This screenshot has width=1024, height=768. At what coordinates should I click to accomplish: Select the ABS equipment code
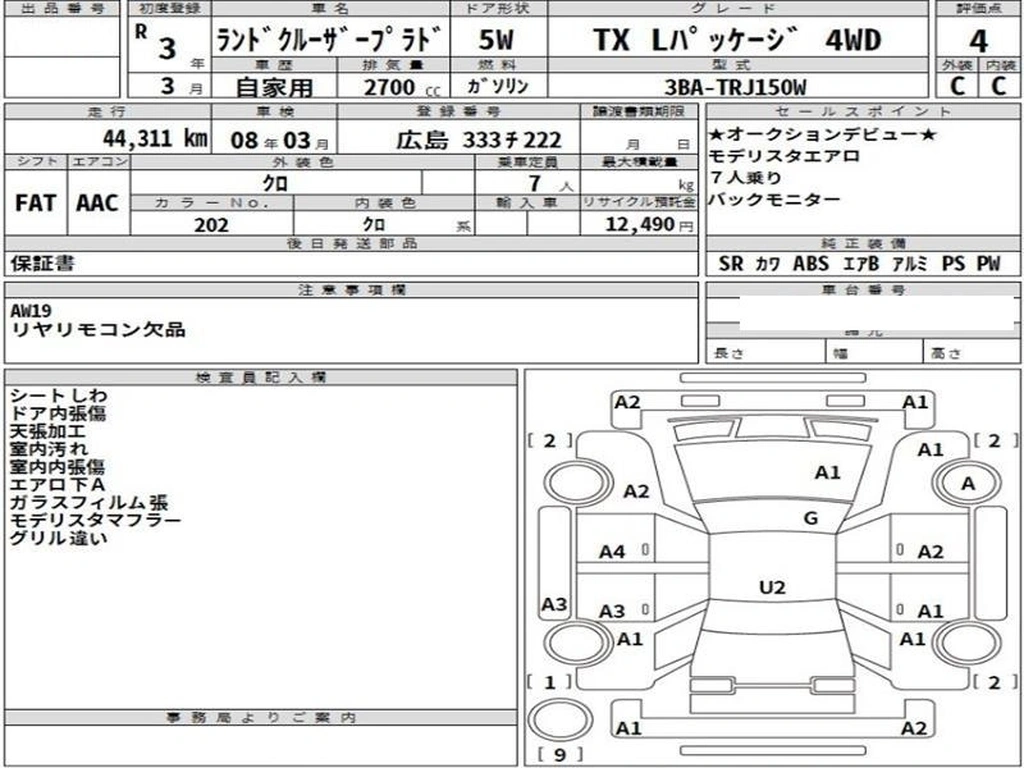click(811, 264)
